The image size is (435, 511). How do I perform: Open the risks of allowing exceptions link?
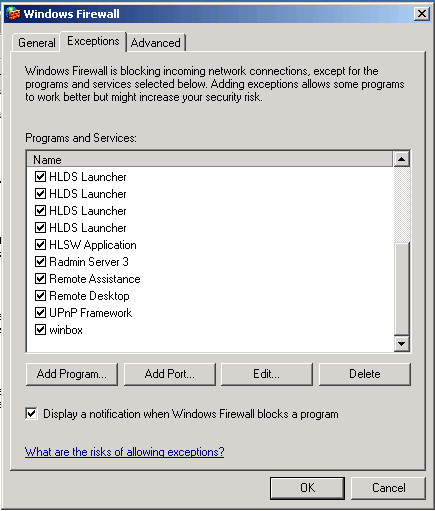tap(124, 452)
